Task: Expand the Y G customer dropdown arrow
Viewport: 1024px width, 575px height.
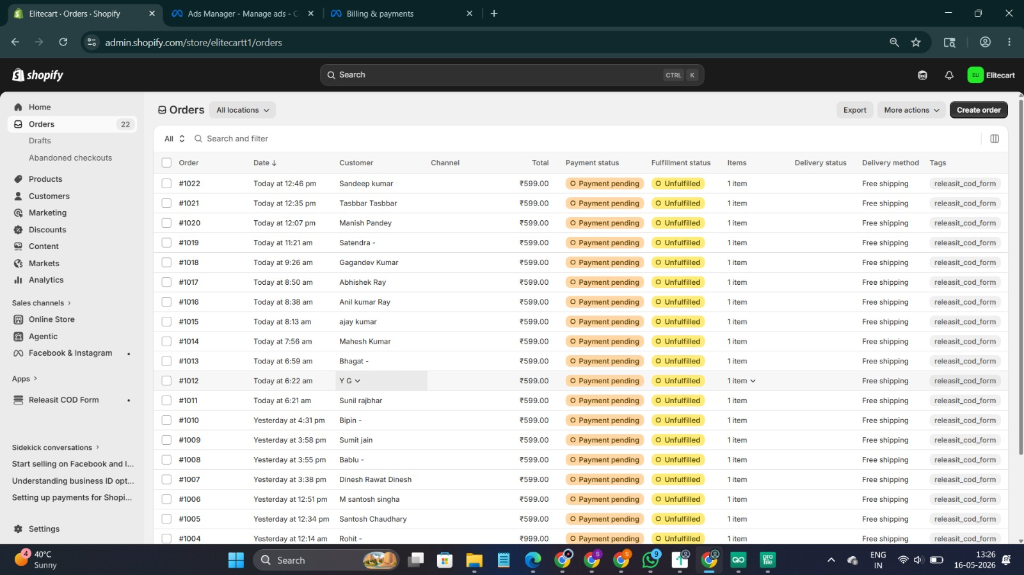Action: (x=357, y=381)
